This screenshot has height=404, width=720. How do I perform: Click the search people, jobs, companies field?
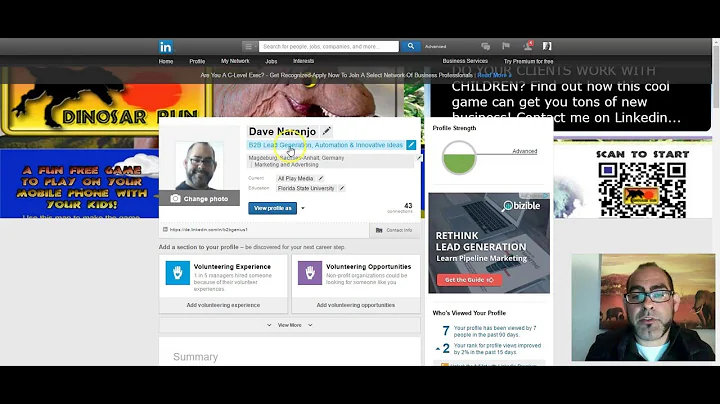click(x=329, y=46)
